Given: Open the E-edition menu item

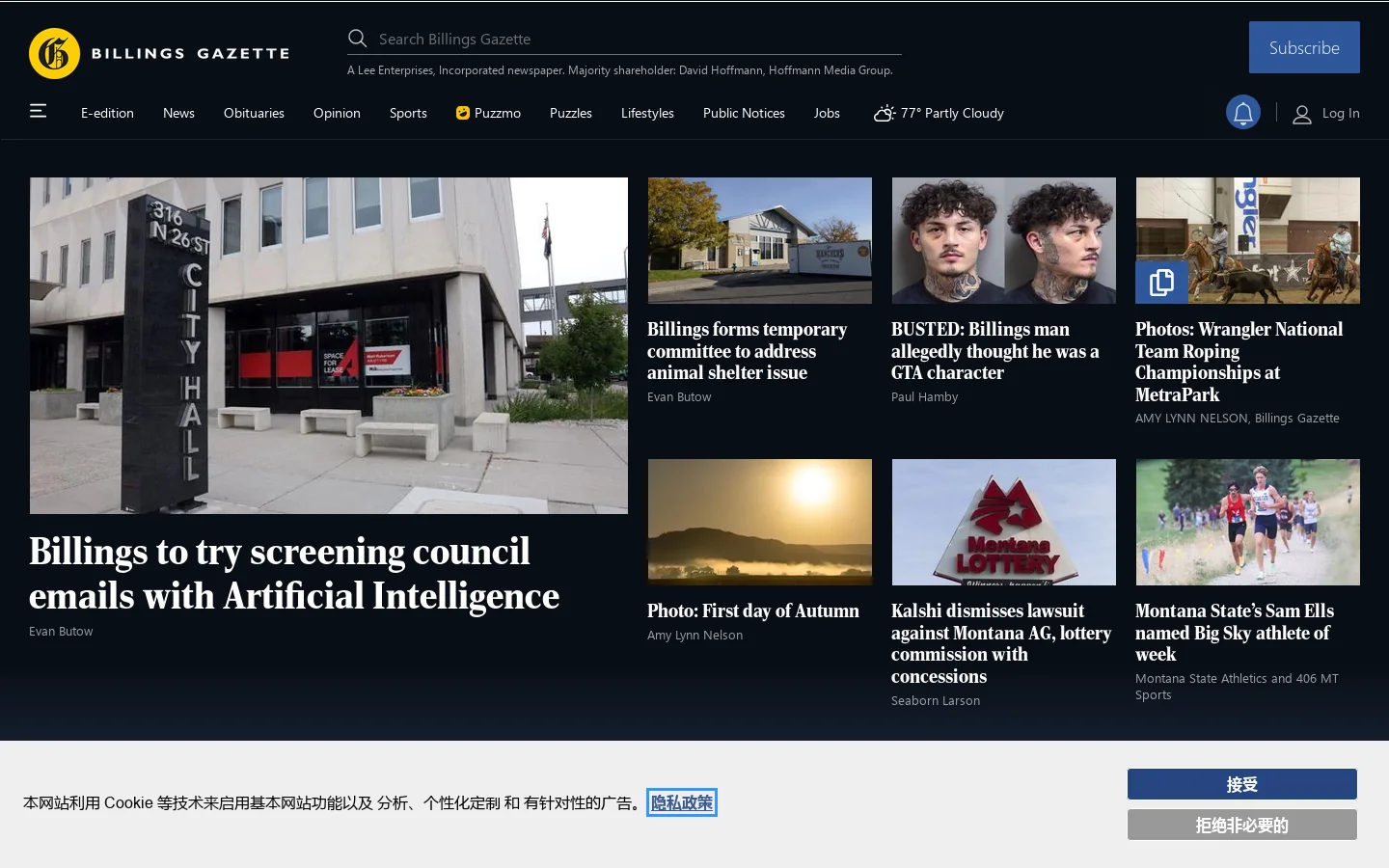Looking at the screenshot, I should [107, 113].
